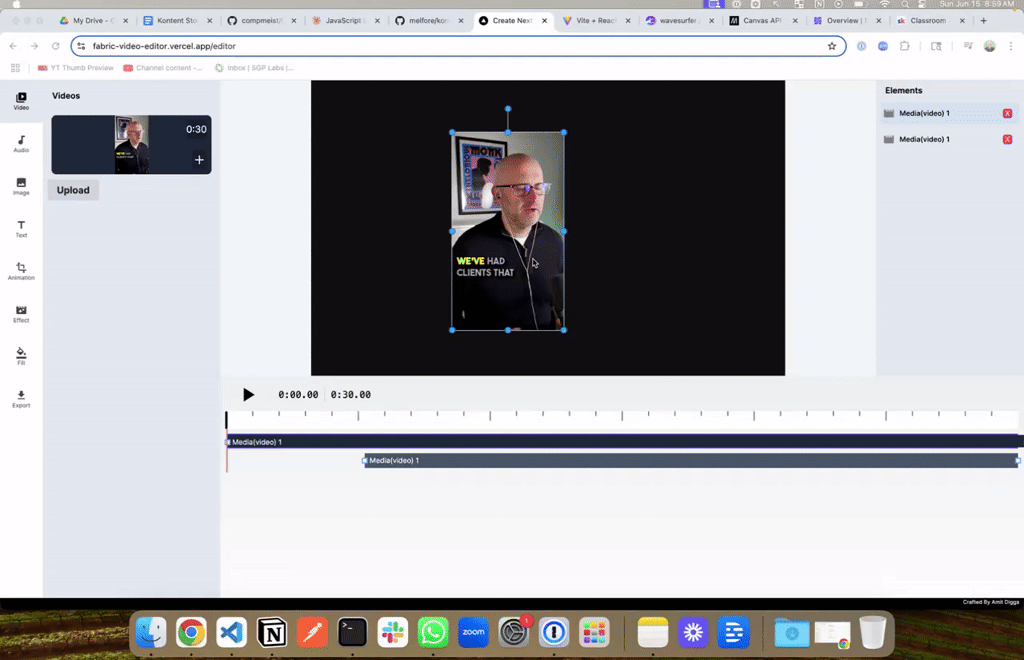Open Notion from the Dock
Image resolution: width=1024 pixels, height=660 pixels.
[x=272, y=633]
